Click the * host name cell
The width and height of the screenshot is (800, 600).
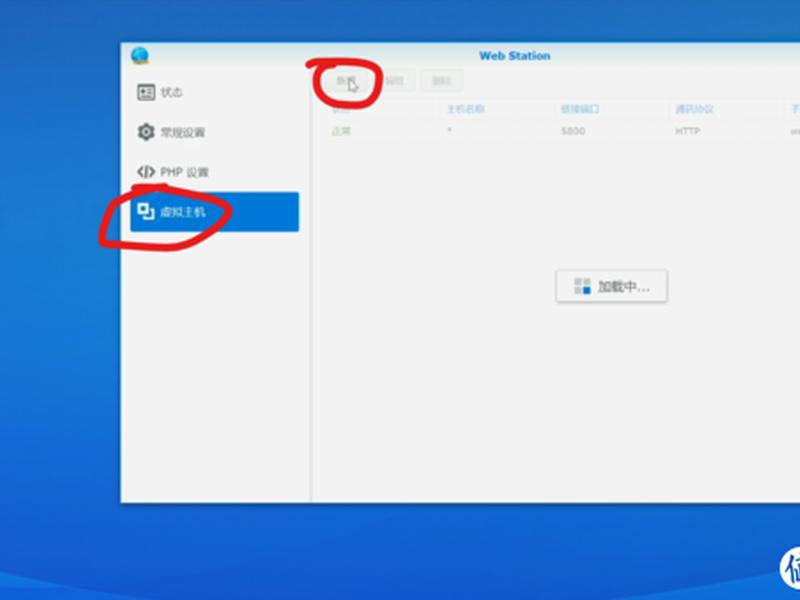(449, 131)
